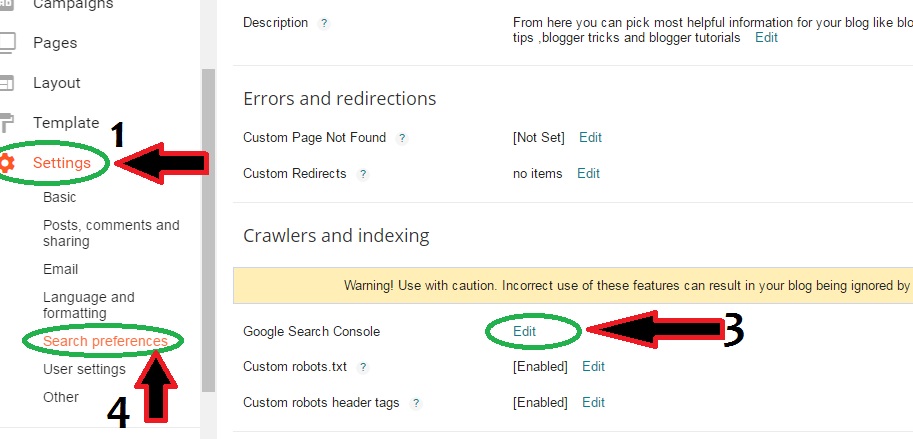Open Search preferences settings page

pyautogui.click(x=105, y=341)
